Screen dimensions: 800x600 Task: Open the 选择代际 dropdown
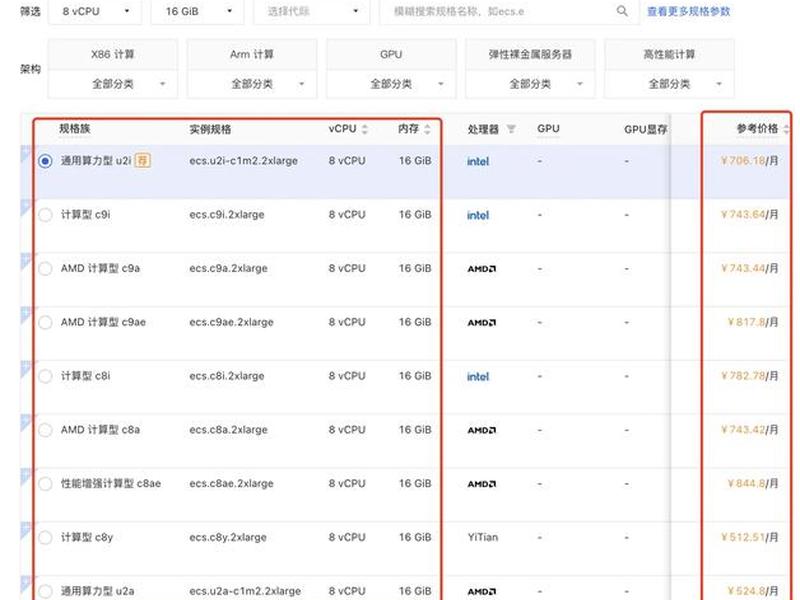pos(312,11)
